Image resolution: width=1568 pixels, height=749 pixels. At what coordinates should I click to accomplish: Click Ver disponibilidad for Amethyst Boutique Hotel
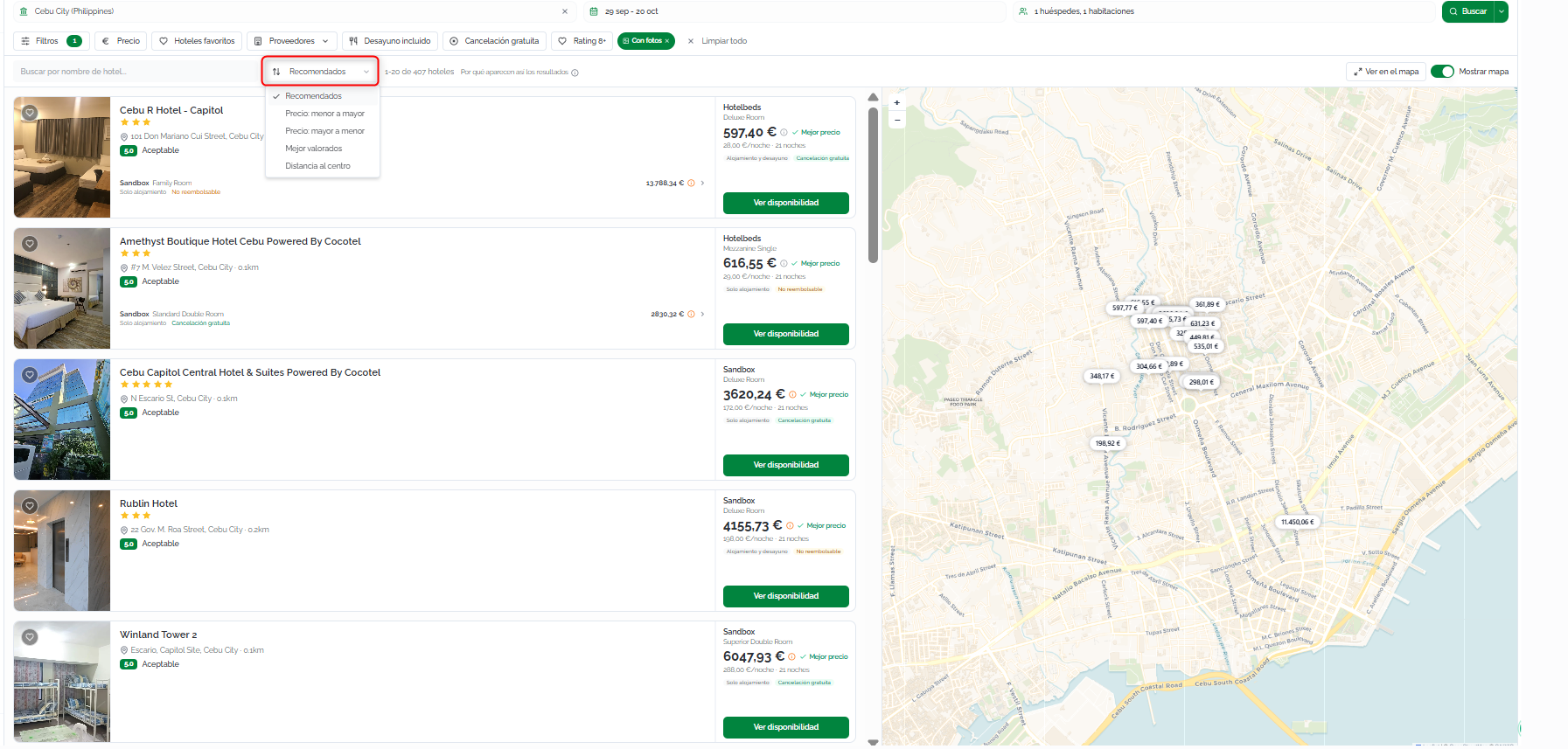click(785, 334)
